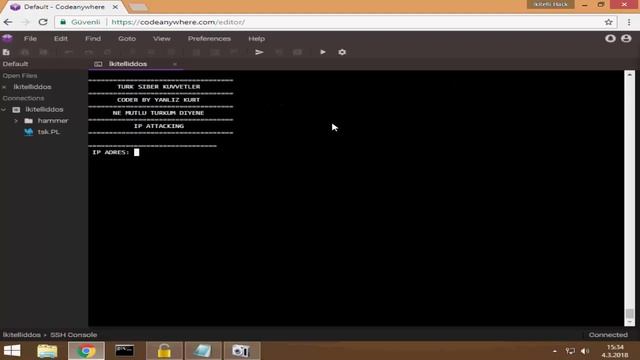Click the terminal scrollbar up arrow
Screen dimensions: 640x360
click(x=629, y=75)
